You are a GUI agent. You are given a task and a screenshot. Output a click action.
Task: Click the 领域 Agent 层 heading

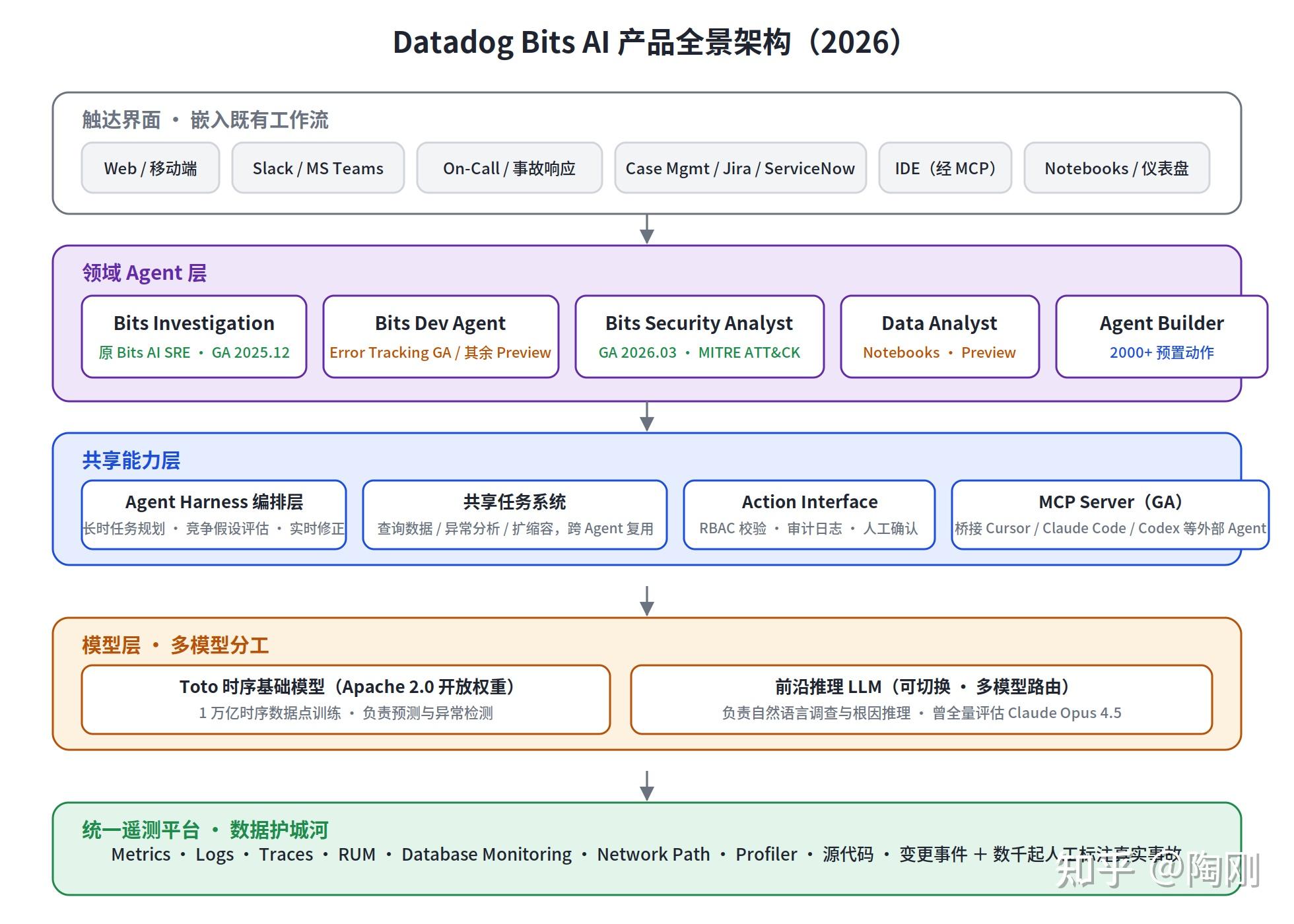(x=144, y=273)
